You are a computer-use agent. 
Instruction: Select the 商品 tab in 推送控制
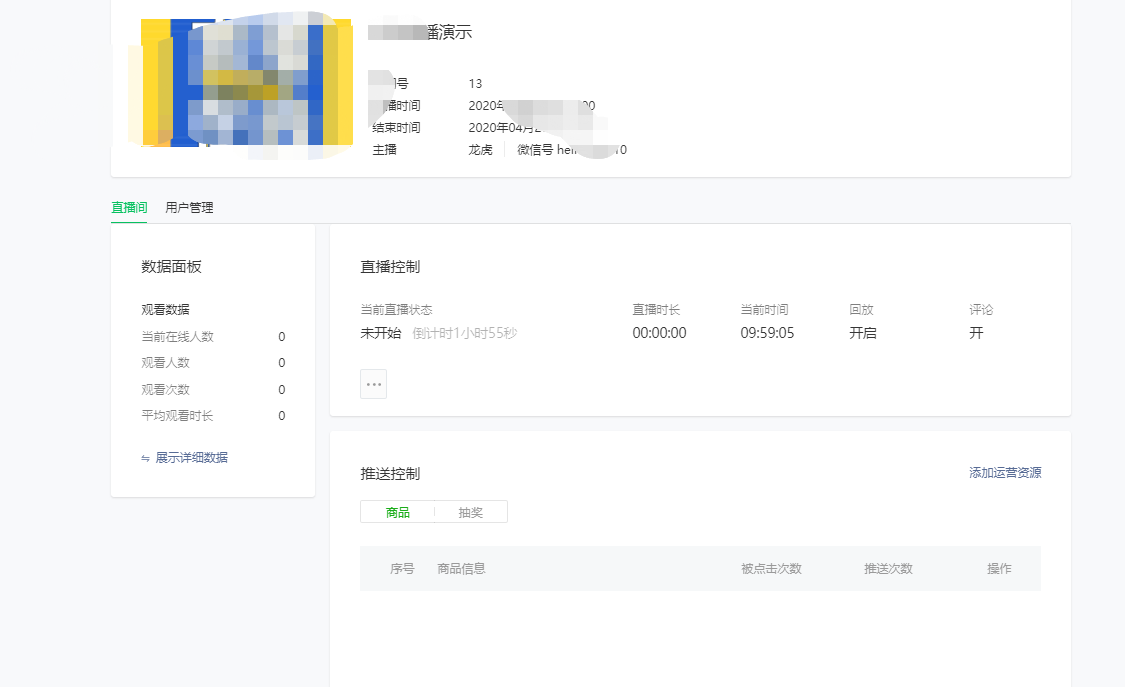(397, 512)
